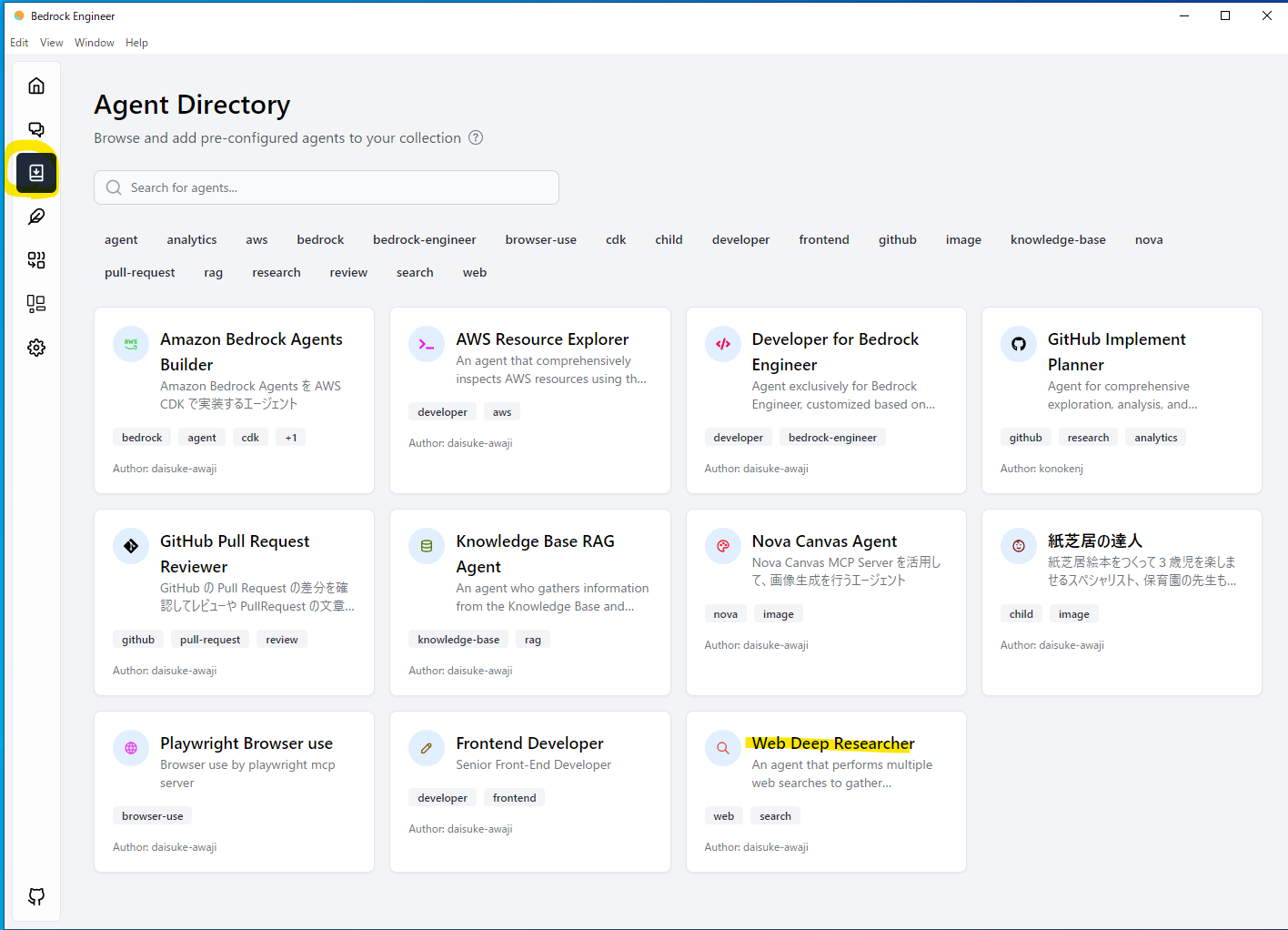Open the GitHub Implement Planner title

tap(1116, 351)
